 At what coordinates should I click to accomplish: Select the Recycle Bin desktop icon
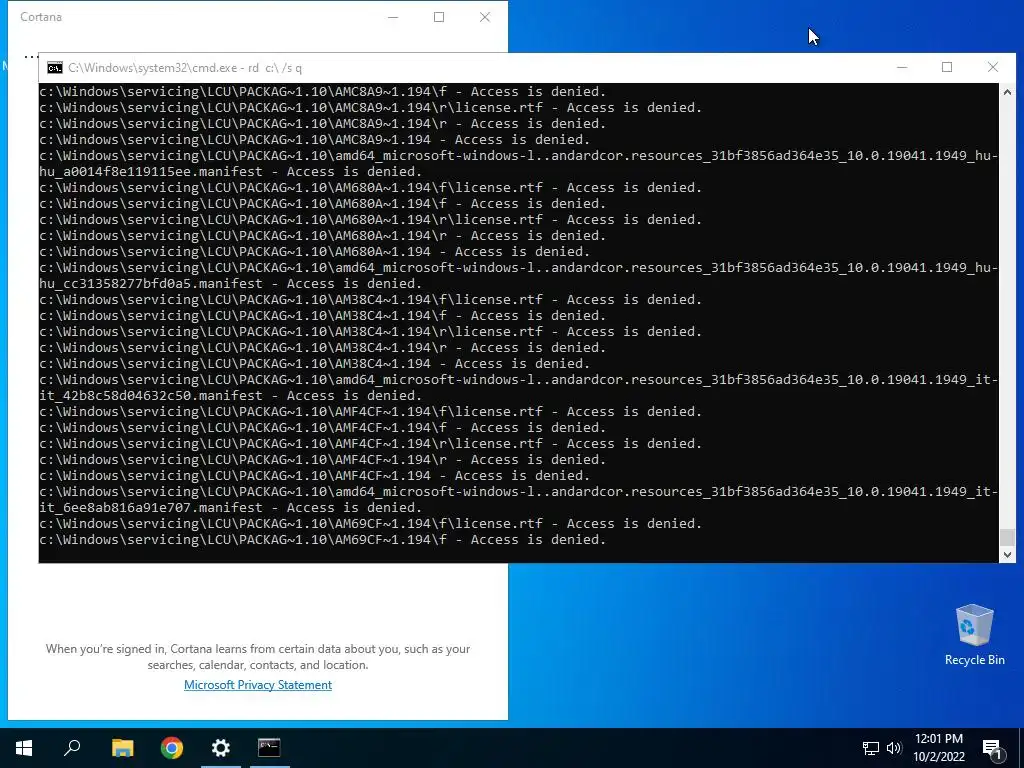[x=974, y=634]
